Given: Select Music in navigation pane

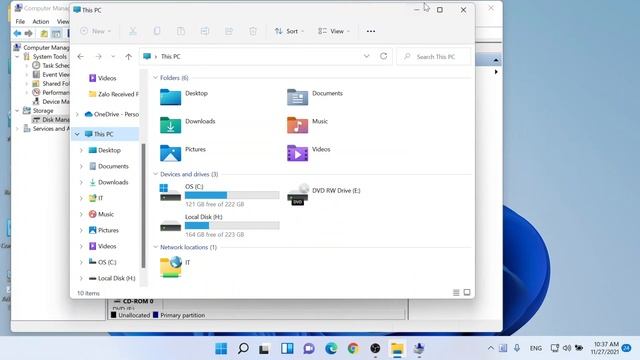Looking at the screenshot, I should [101, 214].
